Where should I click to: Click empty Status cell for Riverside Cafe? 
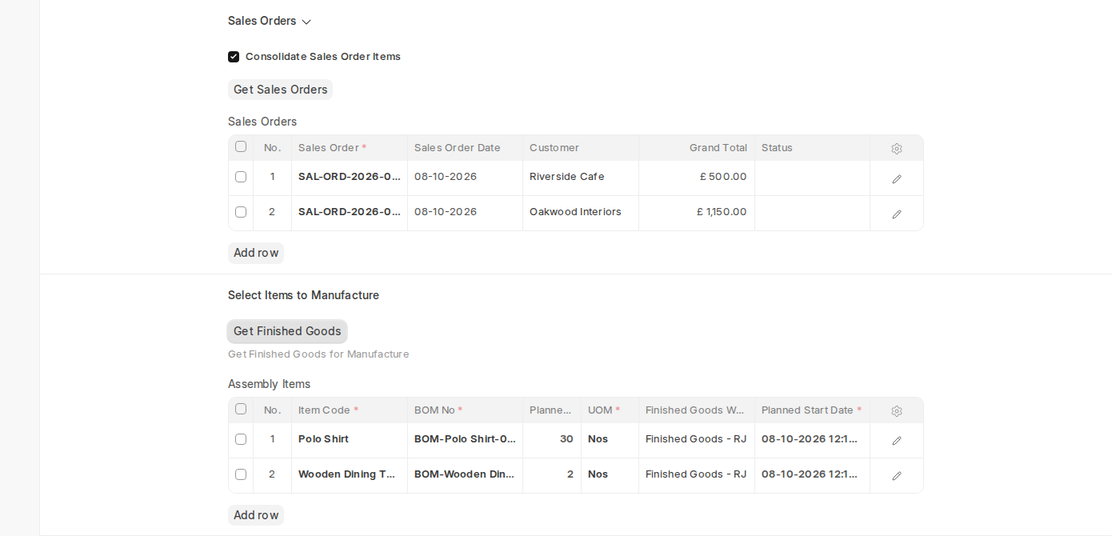click(812, 177)
